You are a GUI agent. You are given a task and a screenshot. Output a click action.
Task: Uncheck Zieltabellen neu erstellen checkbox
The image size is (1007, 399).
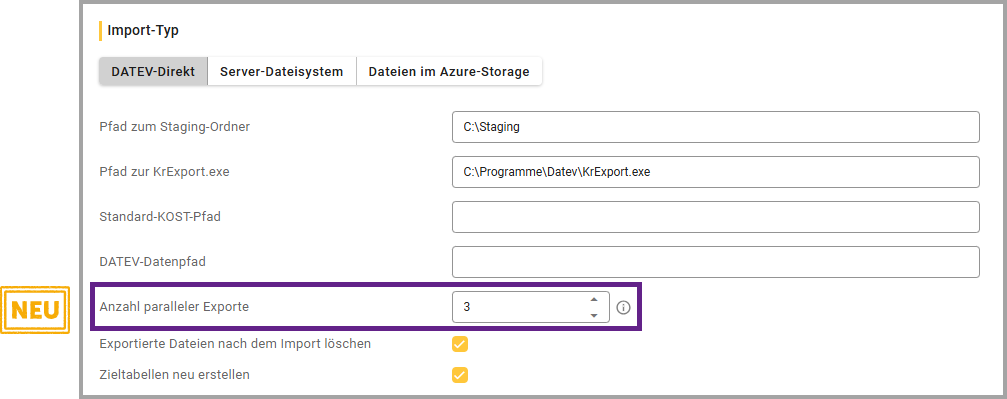click(460, 375)
